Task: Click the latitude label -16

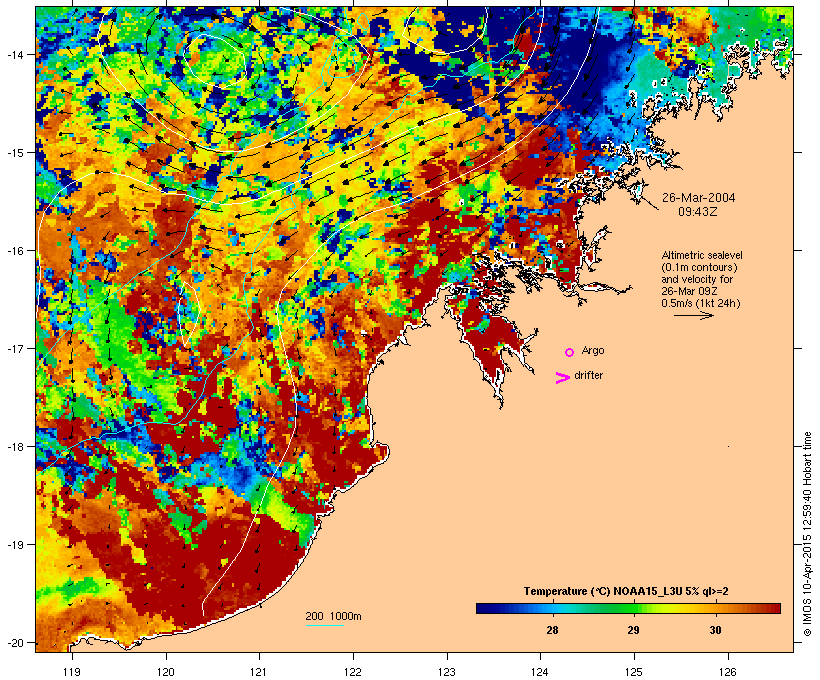Action: (x=14, y=251)
